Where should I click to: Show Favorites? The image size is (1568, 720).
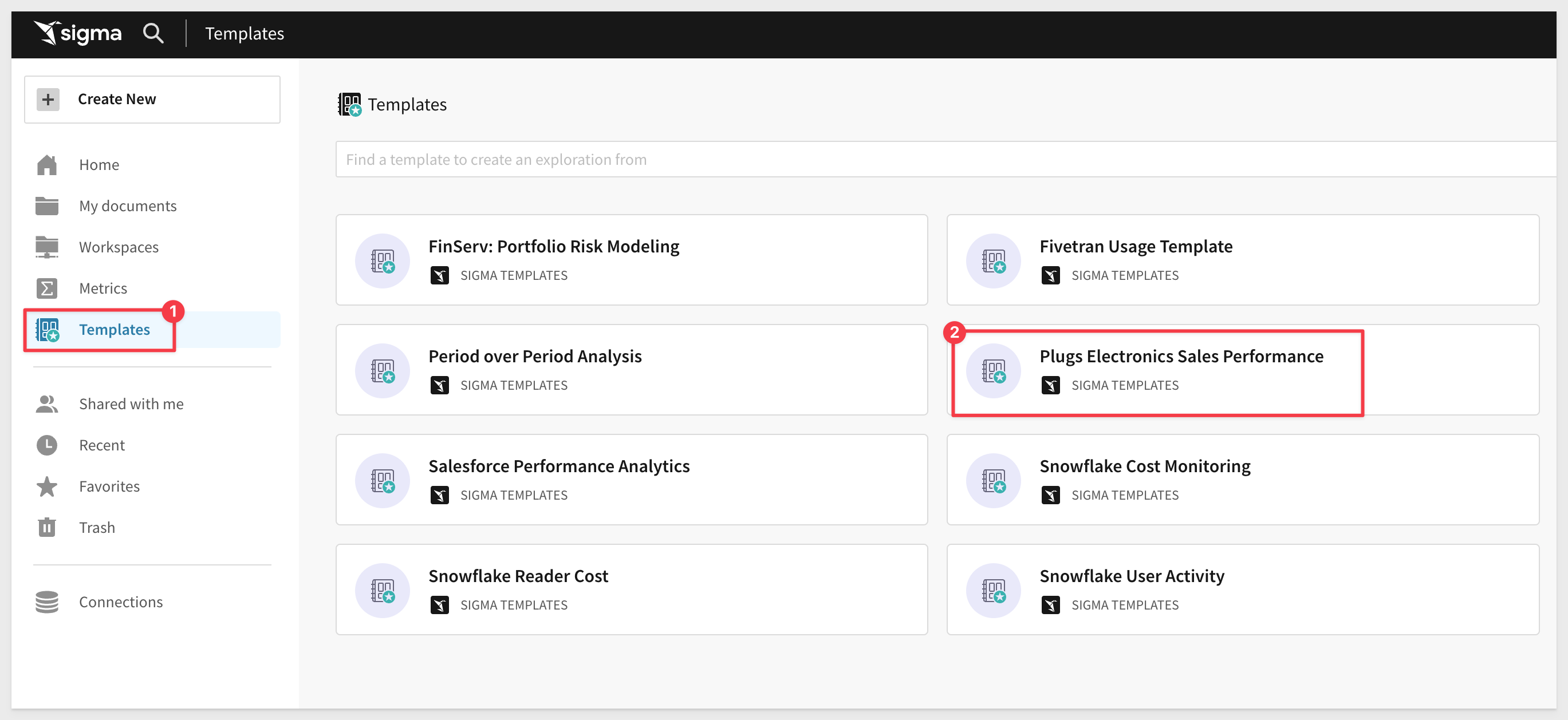(x=109, y=486)
